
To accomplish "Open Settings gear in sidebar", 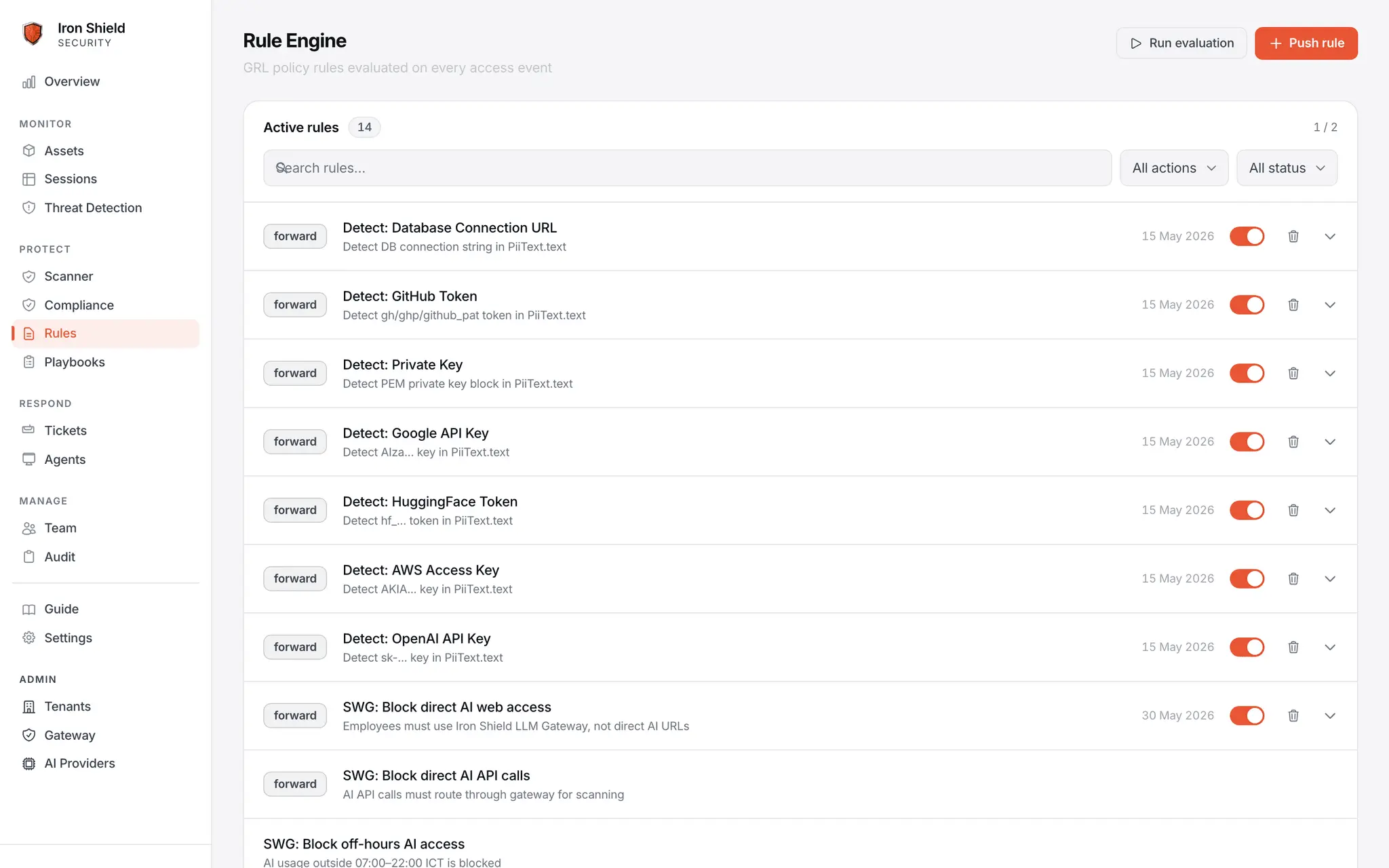I will (28, 638).
